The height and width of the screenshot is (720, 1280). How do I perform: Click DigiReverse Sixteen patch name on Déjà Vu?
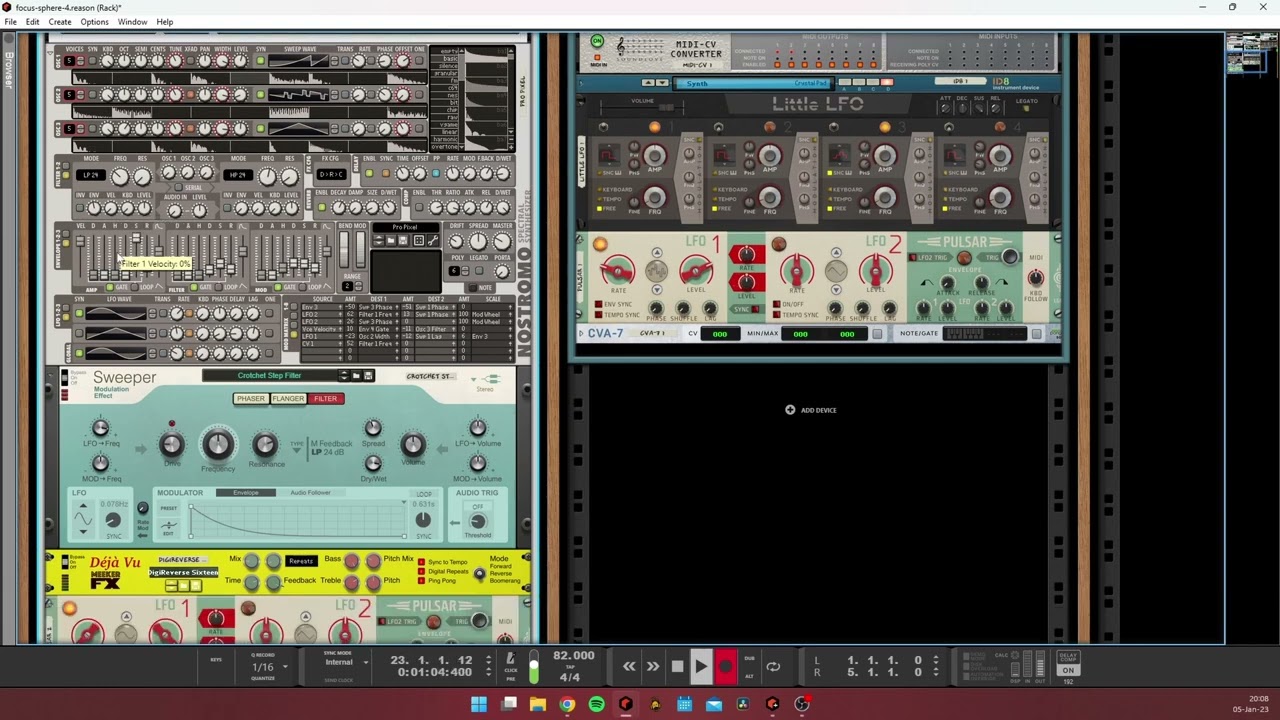(184, 573)
